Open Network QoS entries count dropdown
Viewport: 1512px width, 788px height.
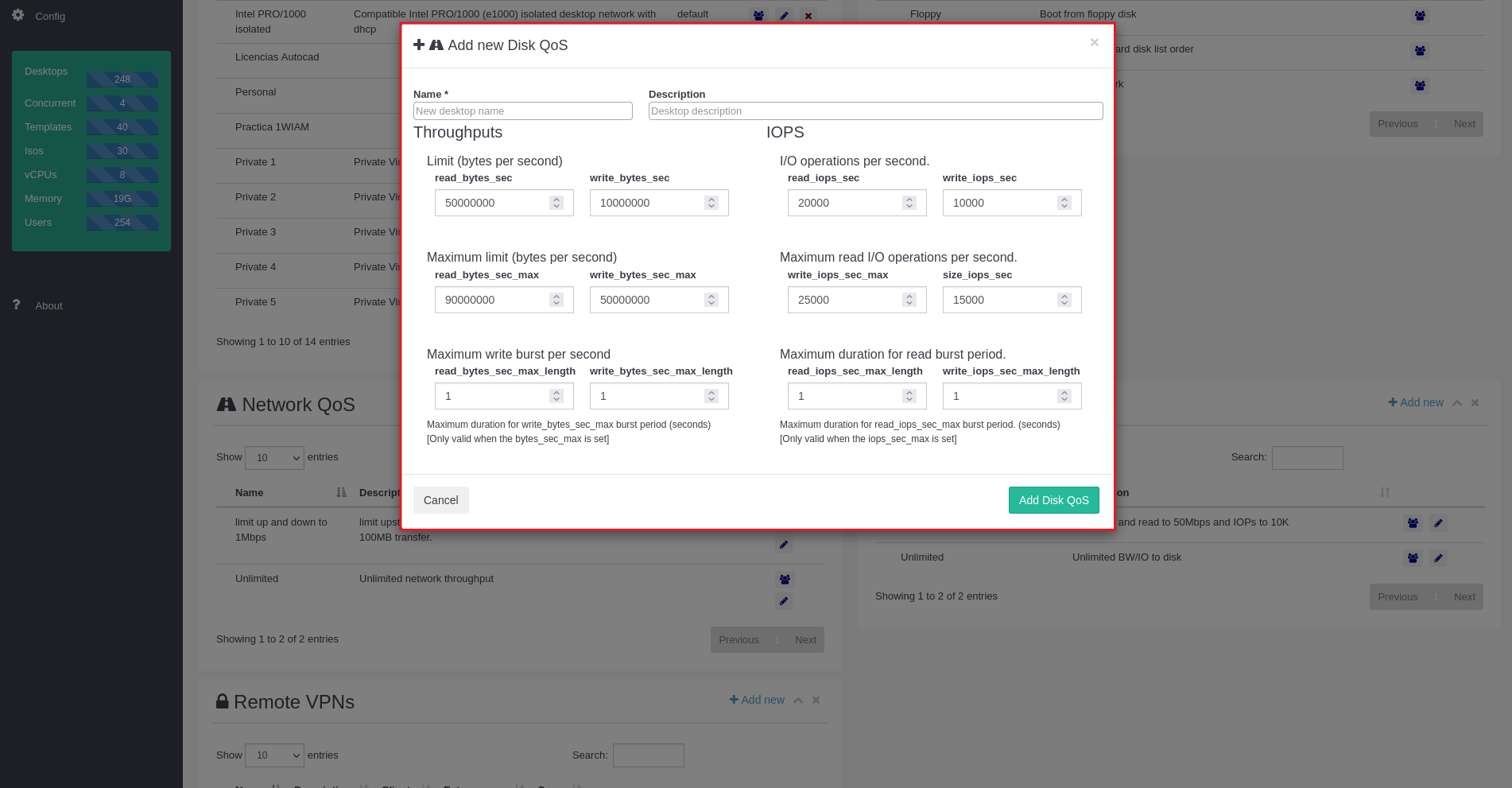coord(274,458)
